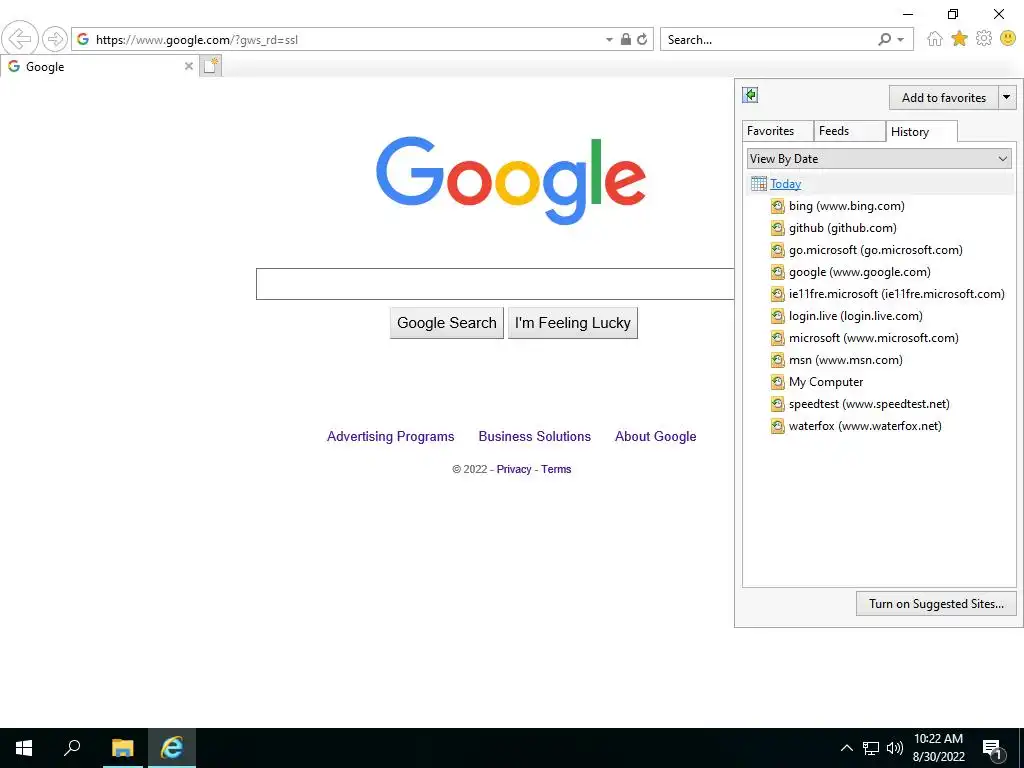Click the smiley feedback icon

click(1008, 39)
